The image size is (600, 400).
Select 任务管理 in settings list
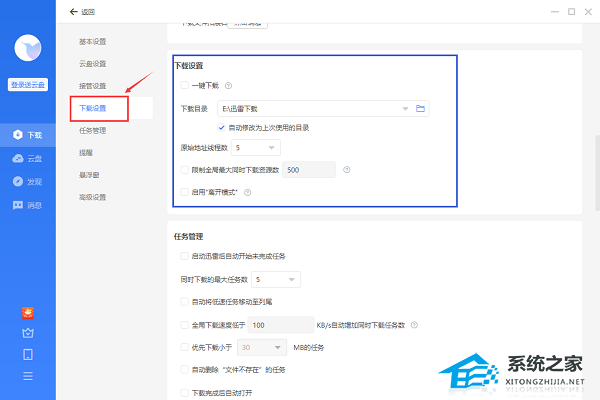[93, 131]
